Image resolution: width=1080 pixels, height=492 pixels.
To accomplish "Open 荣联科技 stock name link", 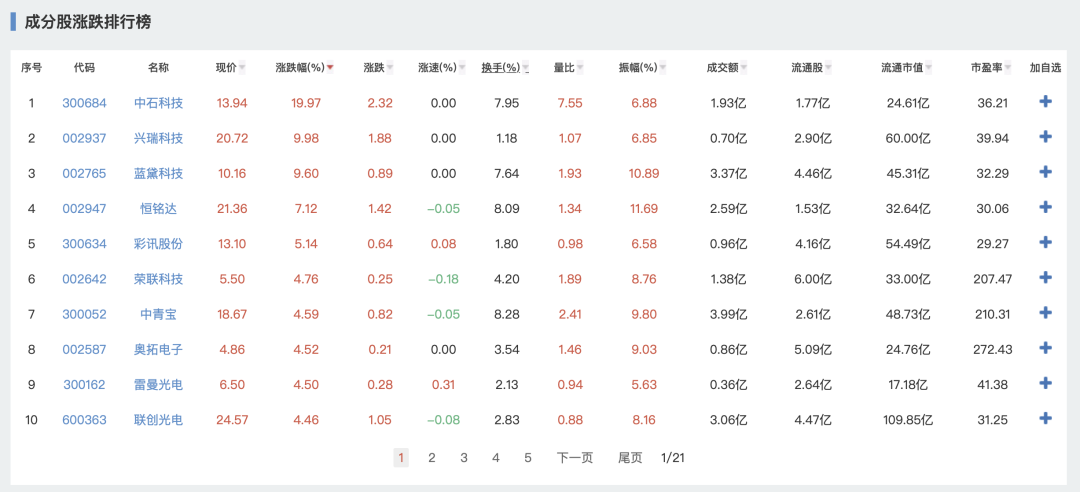I will tap(158, 279).
